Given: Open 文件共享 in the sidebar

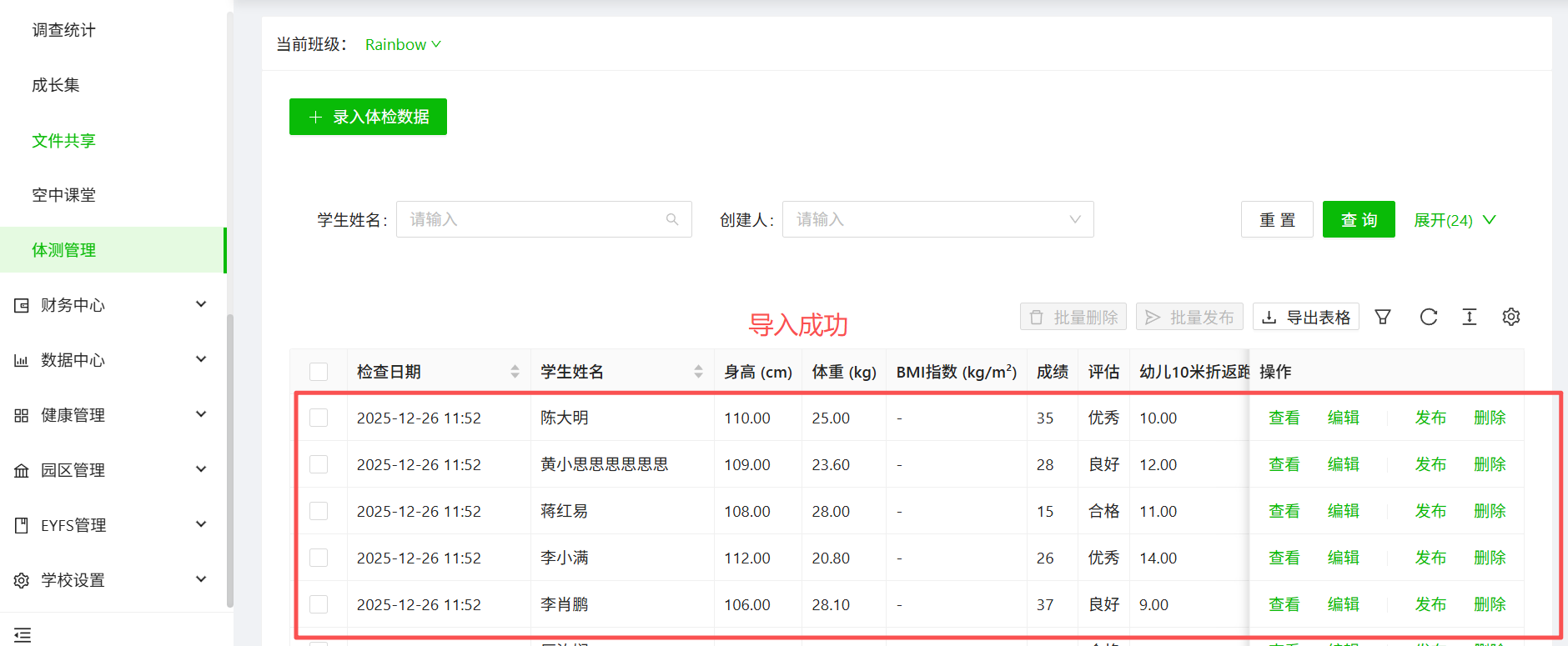Looking at the screenshot, I should 63,140.
